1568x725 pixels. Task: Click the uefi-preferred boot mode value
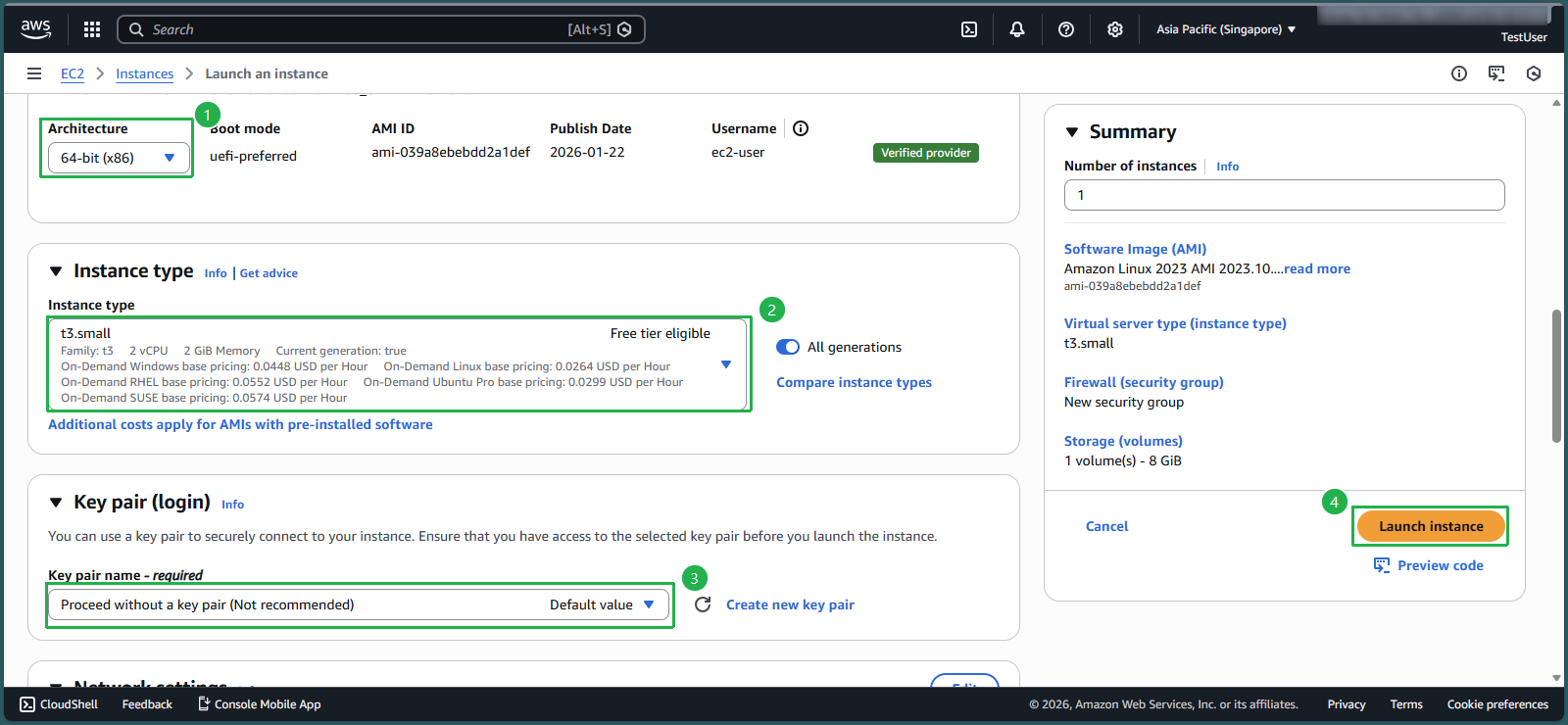tap(253, 156)
